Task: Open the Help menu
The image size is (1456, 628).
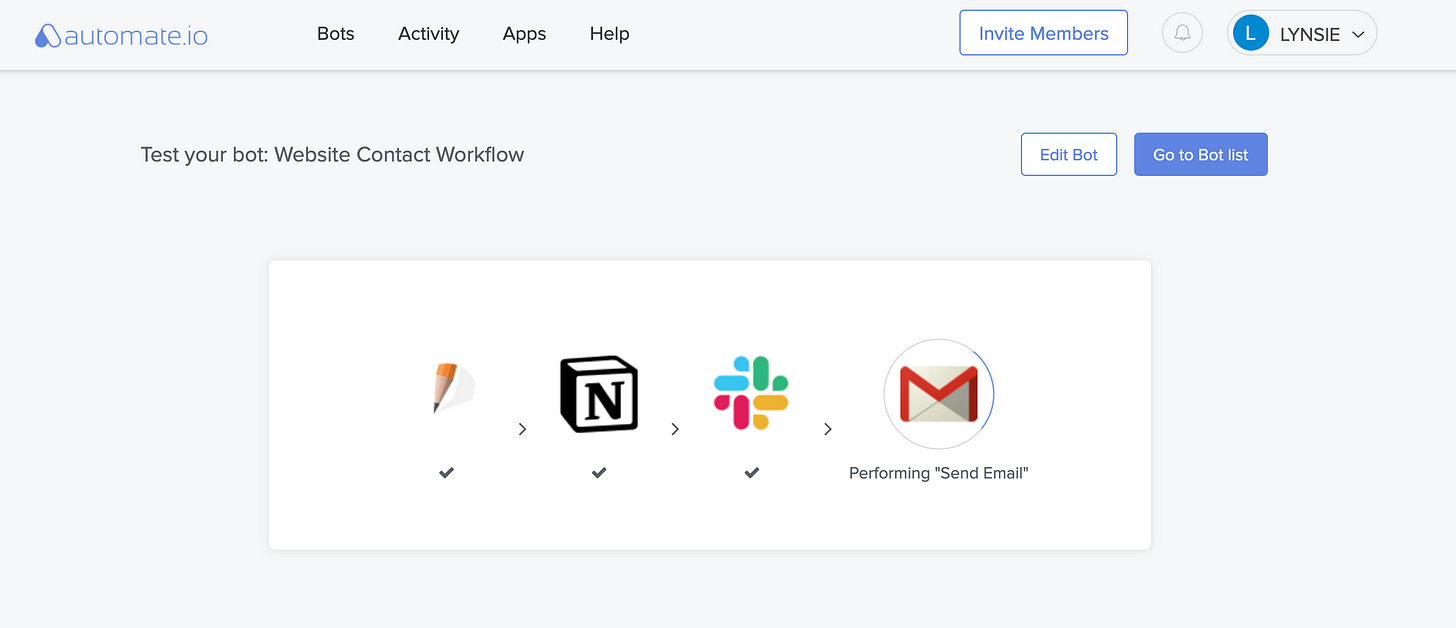Action: [609, 33]
